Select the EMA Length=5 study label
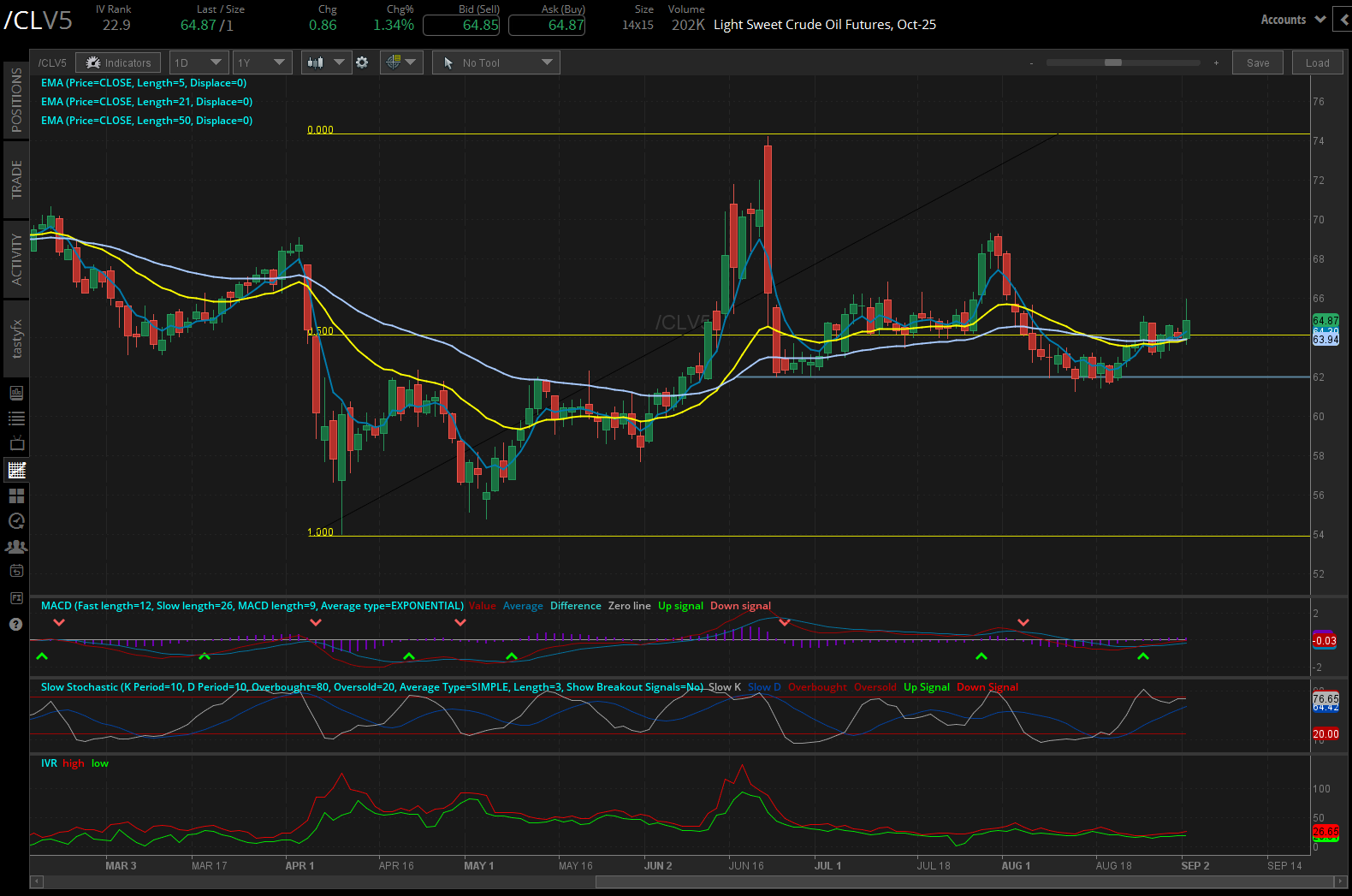Image resolution: width=1352 pixels, height=896 pixels. pyautogui.click(x=144, y=83)
